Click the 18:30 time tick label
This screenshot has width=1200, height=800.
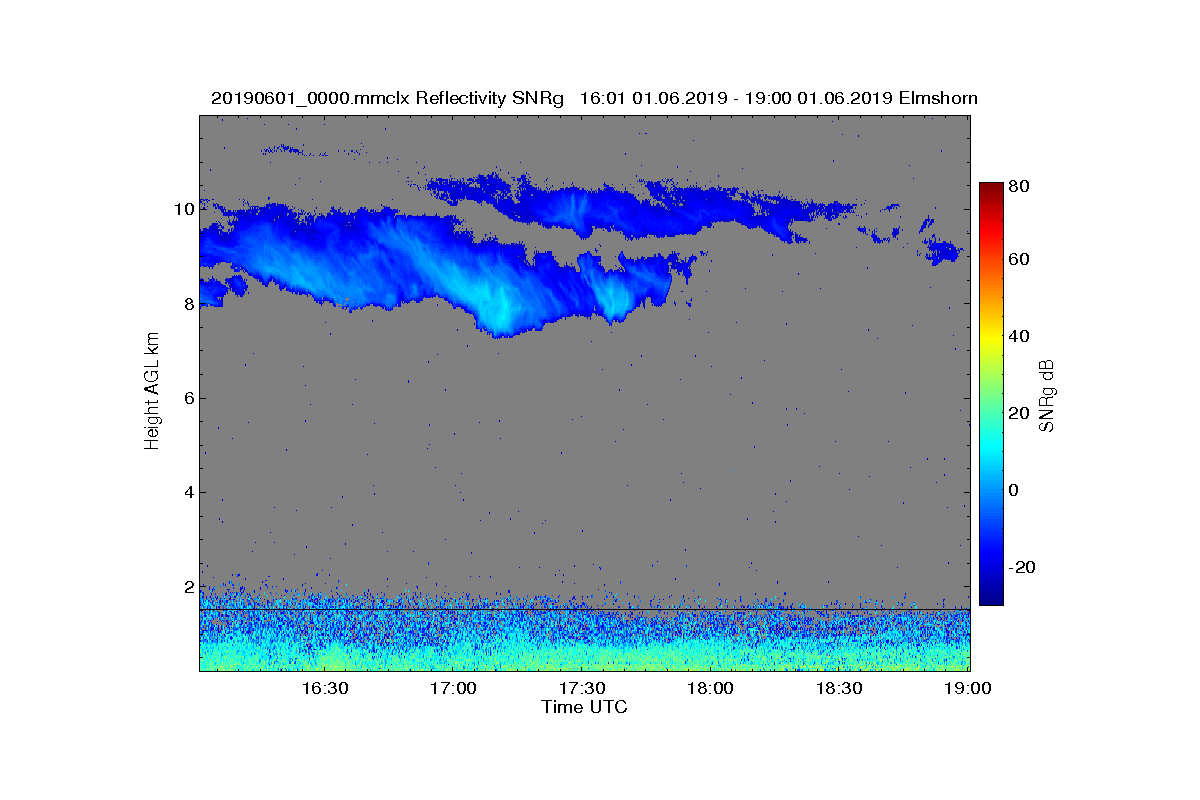840,688
